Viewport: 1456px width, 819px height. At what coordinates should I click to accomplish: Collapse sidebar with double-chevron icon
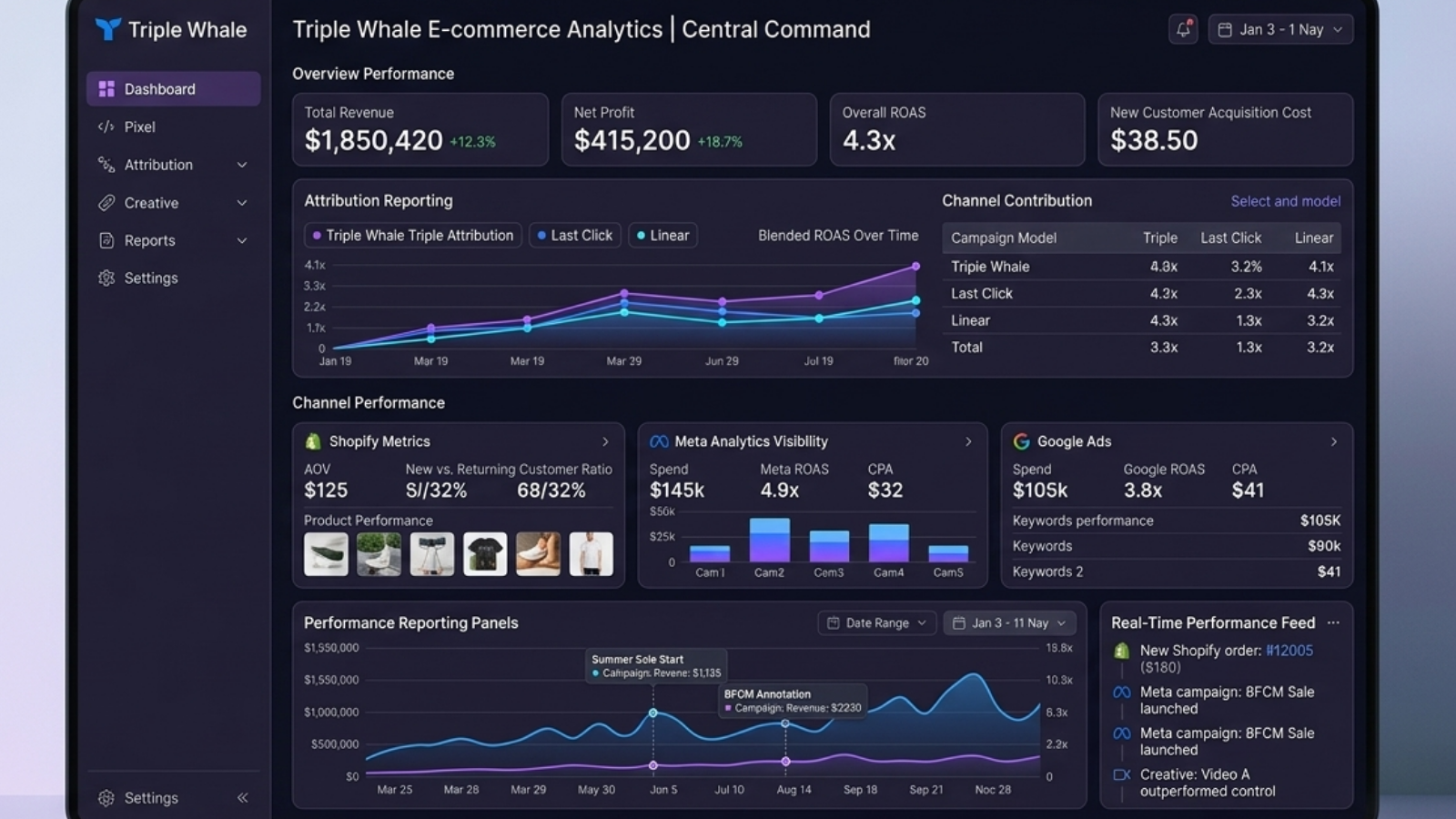[x=243, y=798]
